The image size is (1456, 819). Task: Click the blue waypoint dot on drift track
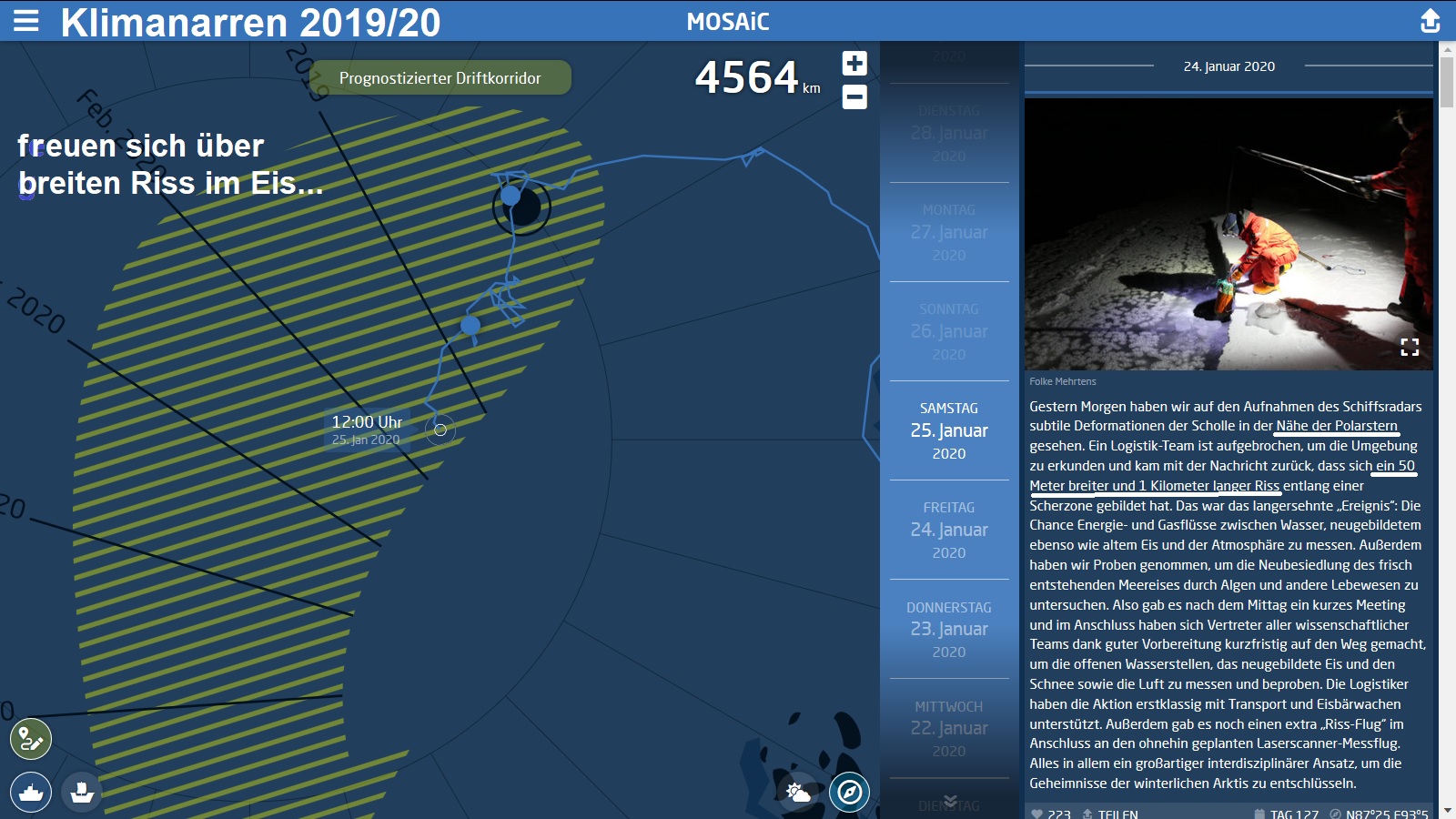[x=470, y=325]
